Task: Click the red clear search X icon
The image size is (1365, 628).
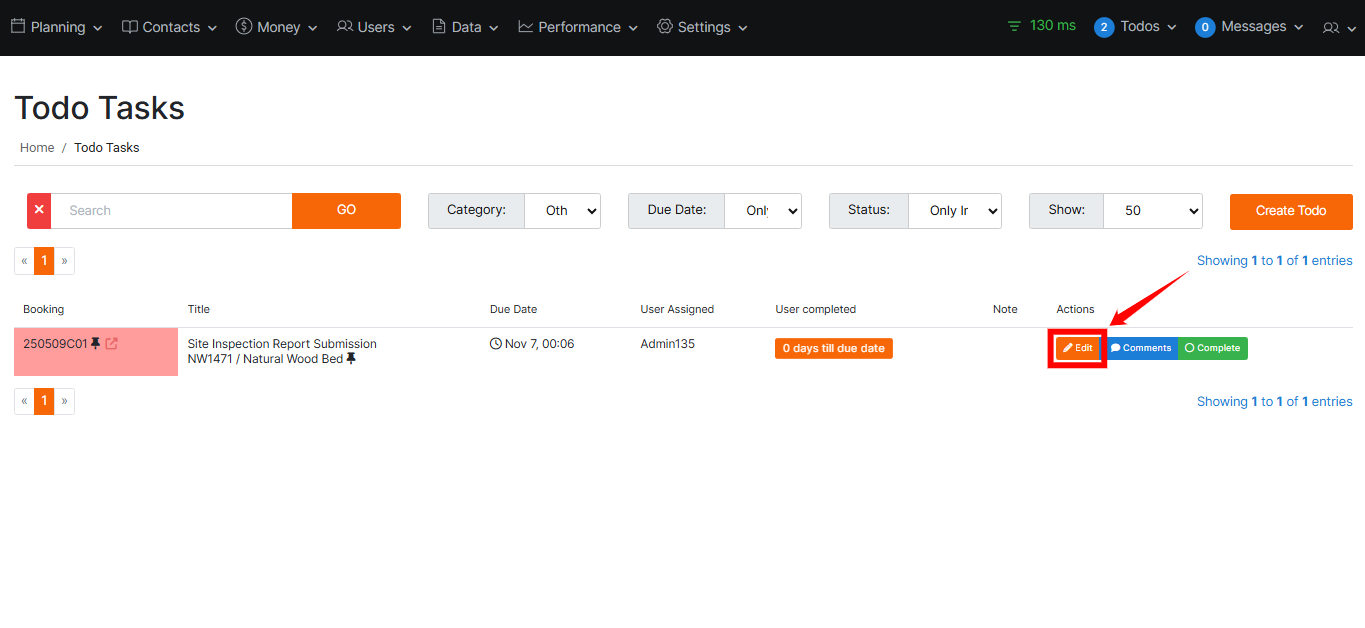Action: (x=39, y=211)
